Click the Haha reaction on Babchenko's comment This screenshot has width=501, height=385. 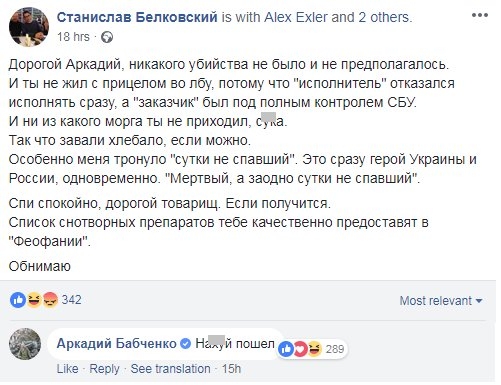pyautogui.click(x=314, y=349)
